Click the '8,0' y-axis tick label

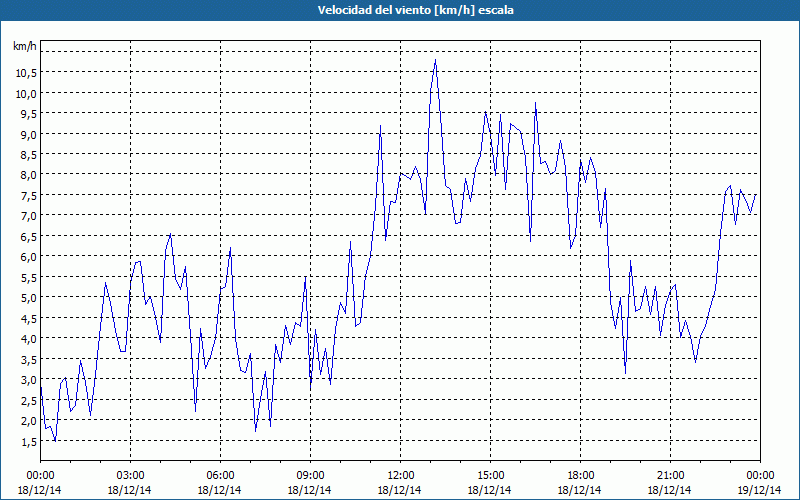click(29, 175)
